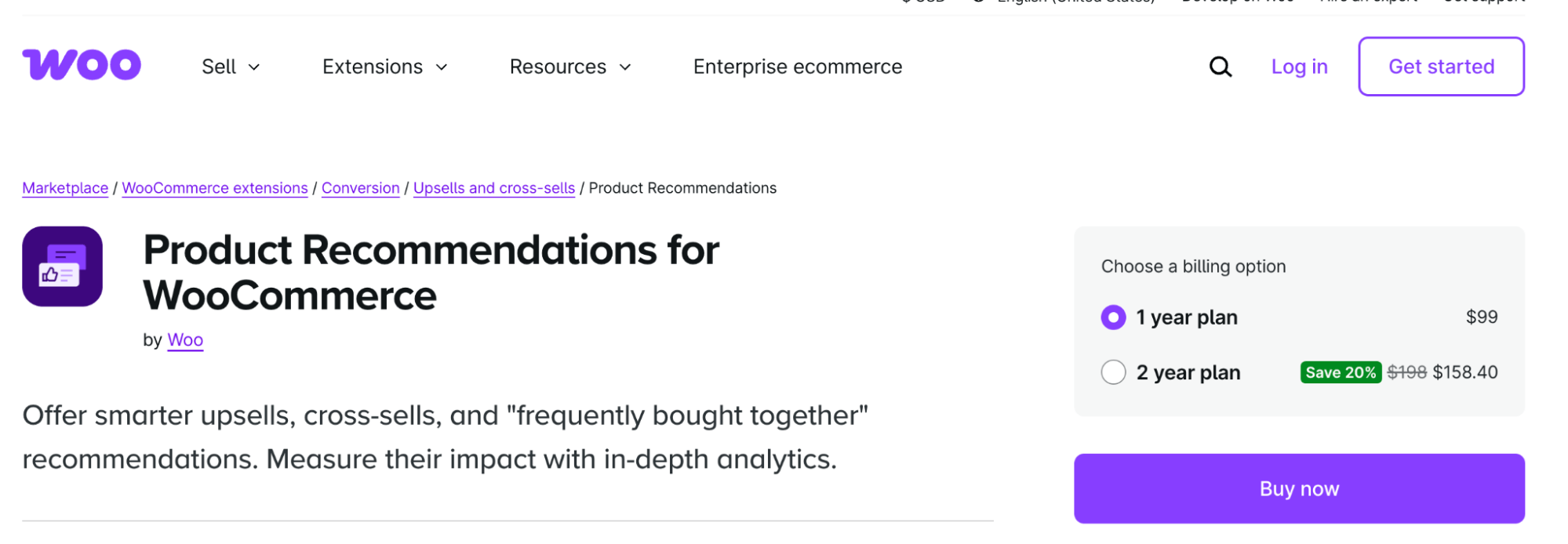Select English (United States) language option
The height and width of the screenshot is (544, 1568).
point(1074,2)
